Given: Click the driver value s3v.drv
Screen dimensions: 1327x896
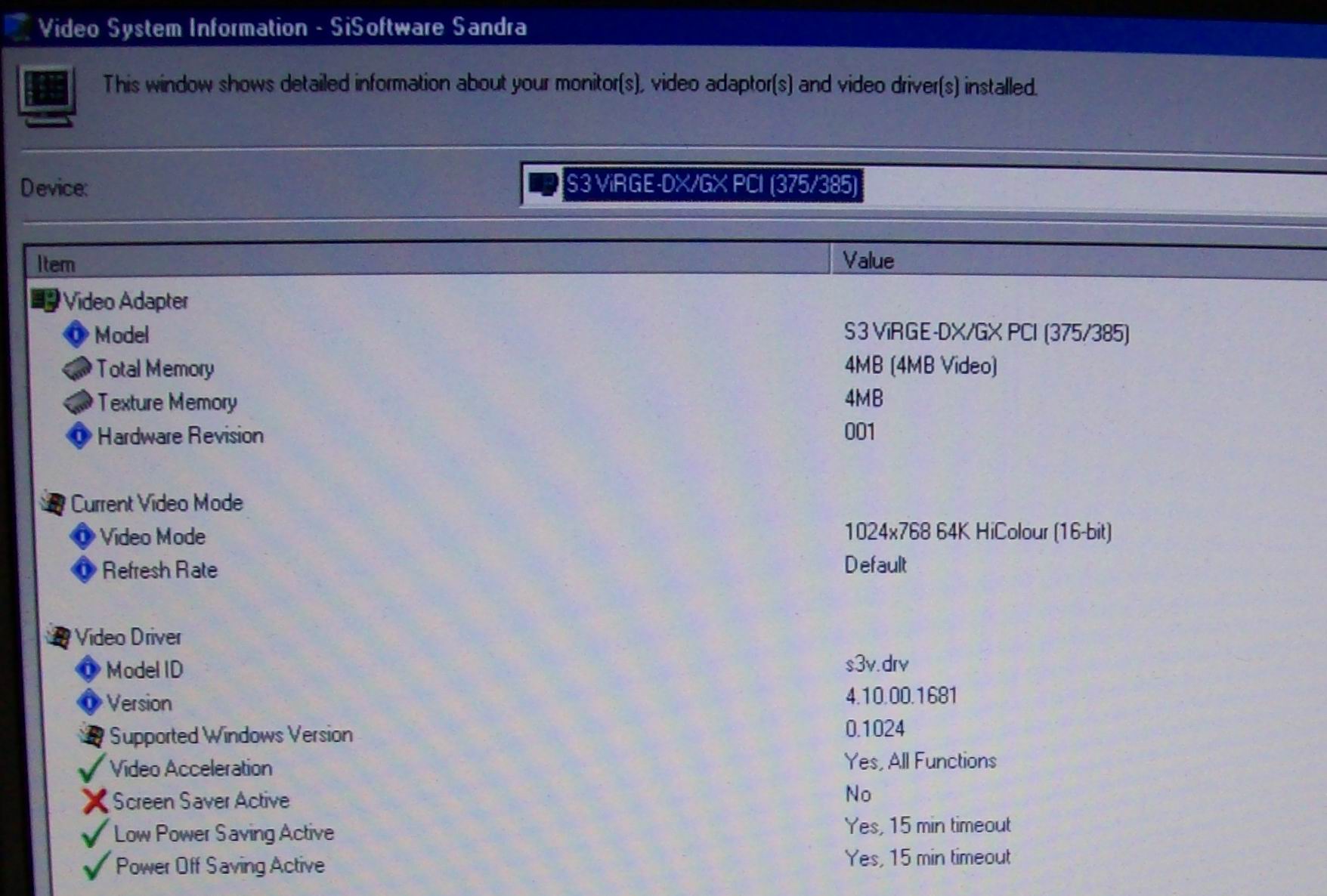Looking at the screenshot, I should [x=877, y=663].
